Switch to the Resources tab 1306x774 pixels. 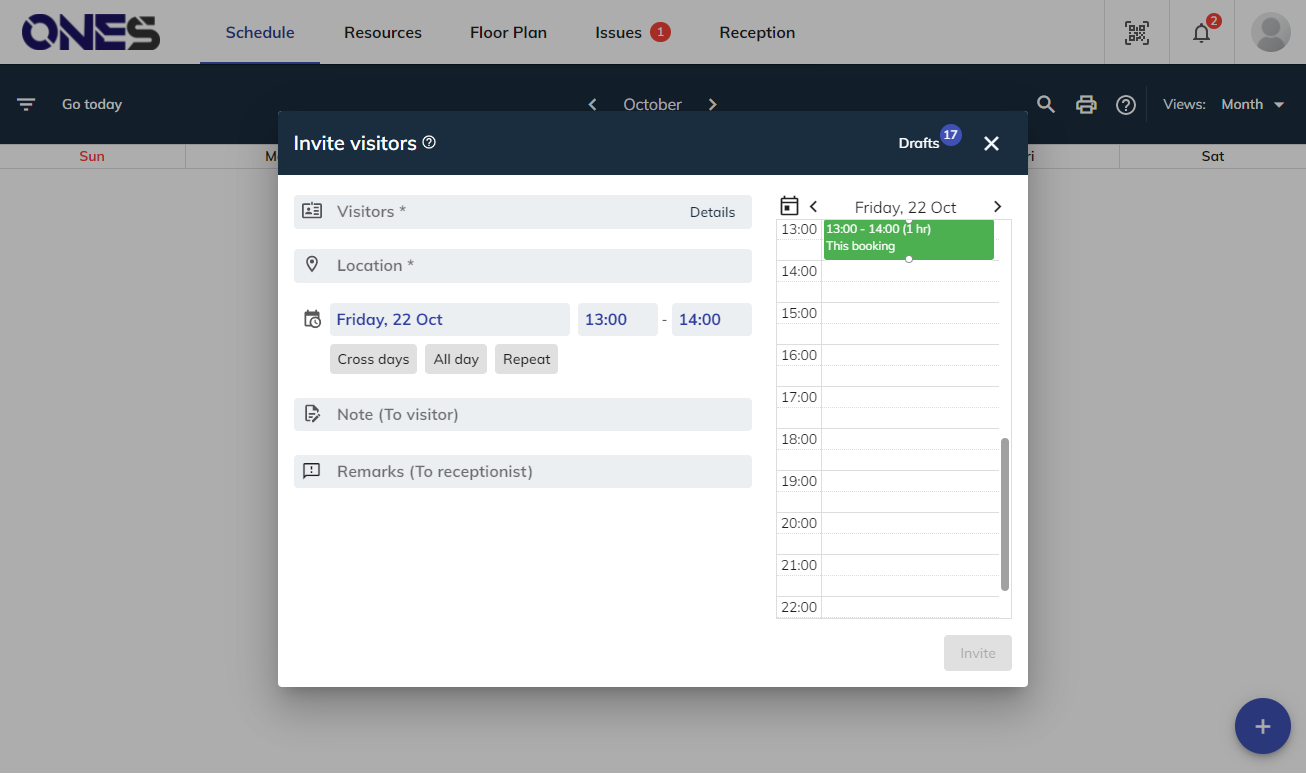[383, 32]
